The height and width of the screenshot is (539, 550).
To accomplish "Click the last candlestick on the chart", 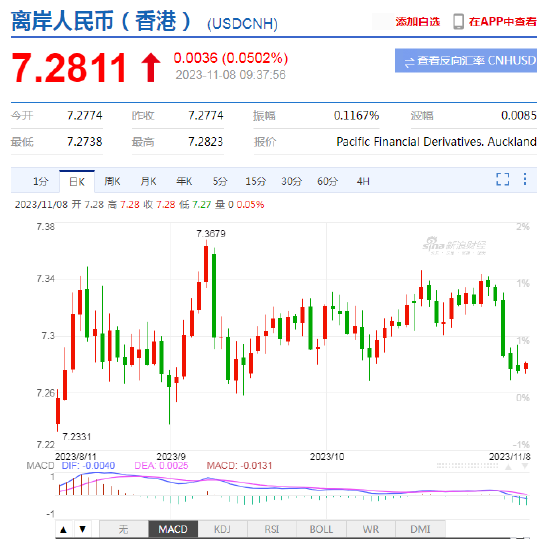I will [526, 366].
